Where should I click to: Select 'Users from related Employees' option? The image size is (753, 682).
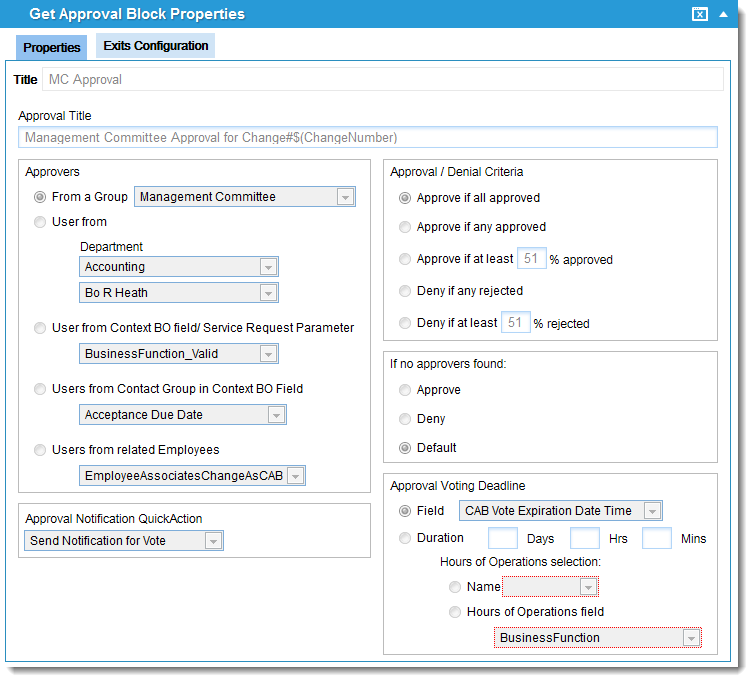coord(40,450)
